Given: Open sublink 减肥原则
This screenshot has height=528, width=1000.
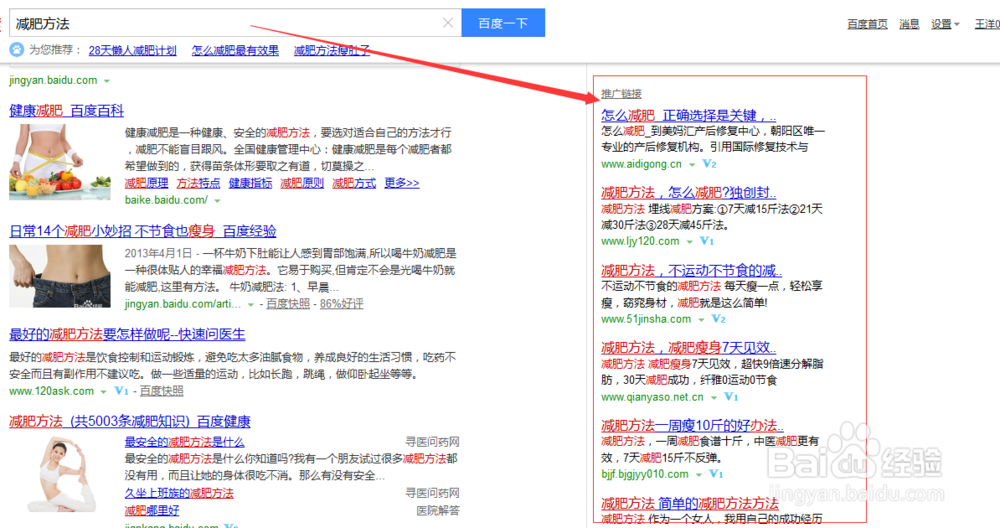Looking at the screenshot, I should pos(302,183).
